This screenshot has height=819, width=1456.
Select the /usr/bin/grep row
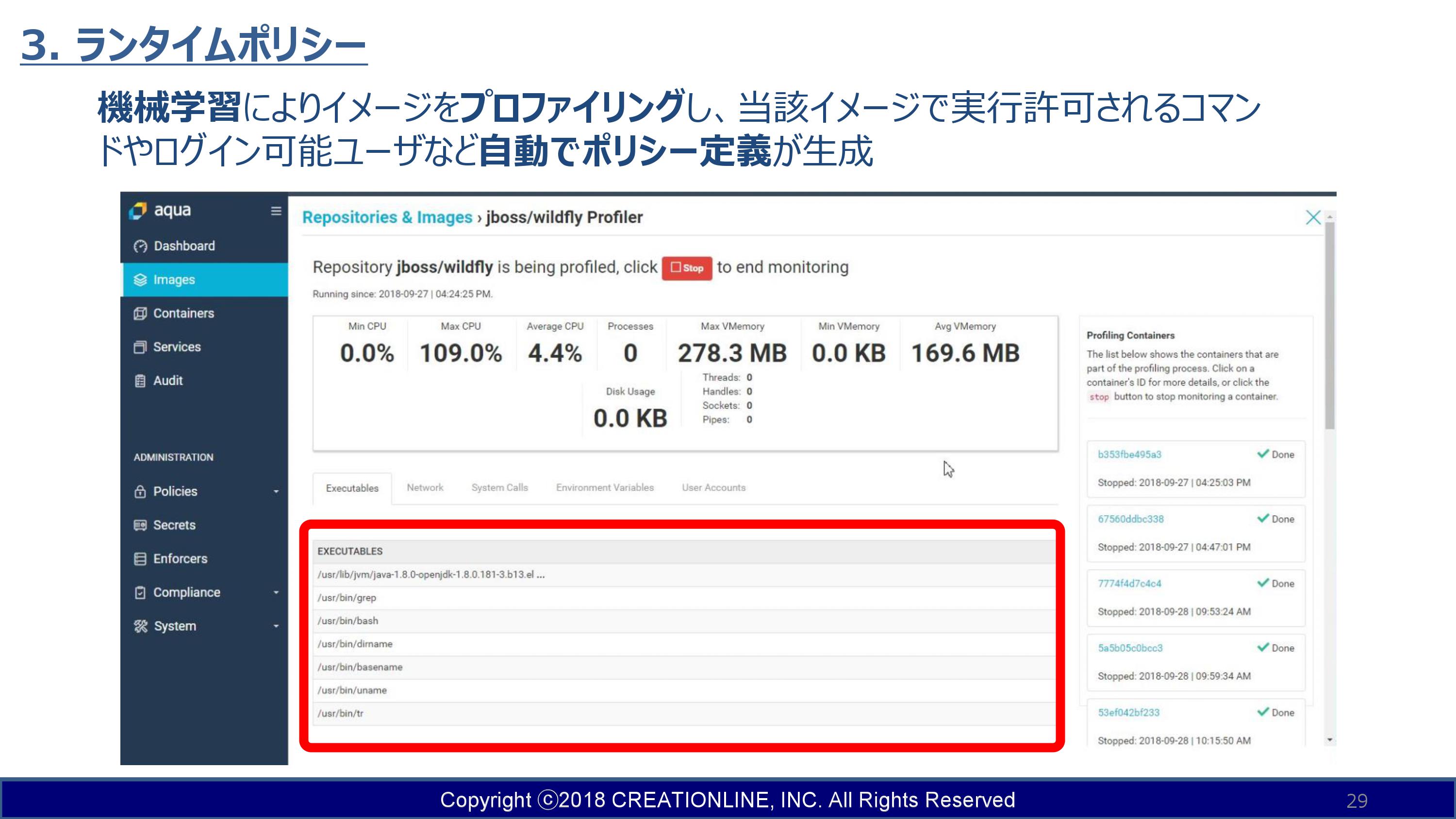click(x=684, y=597)
